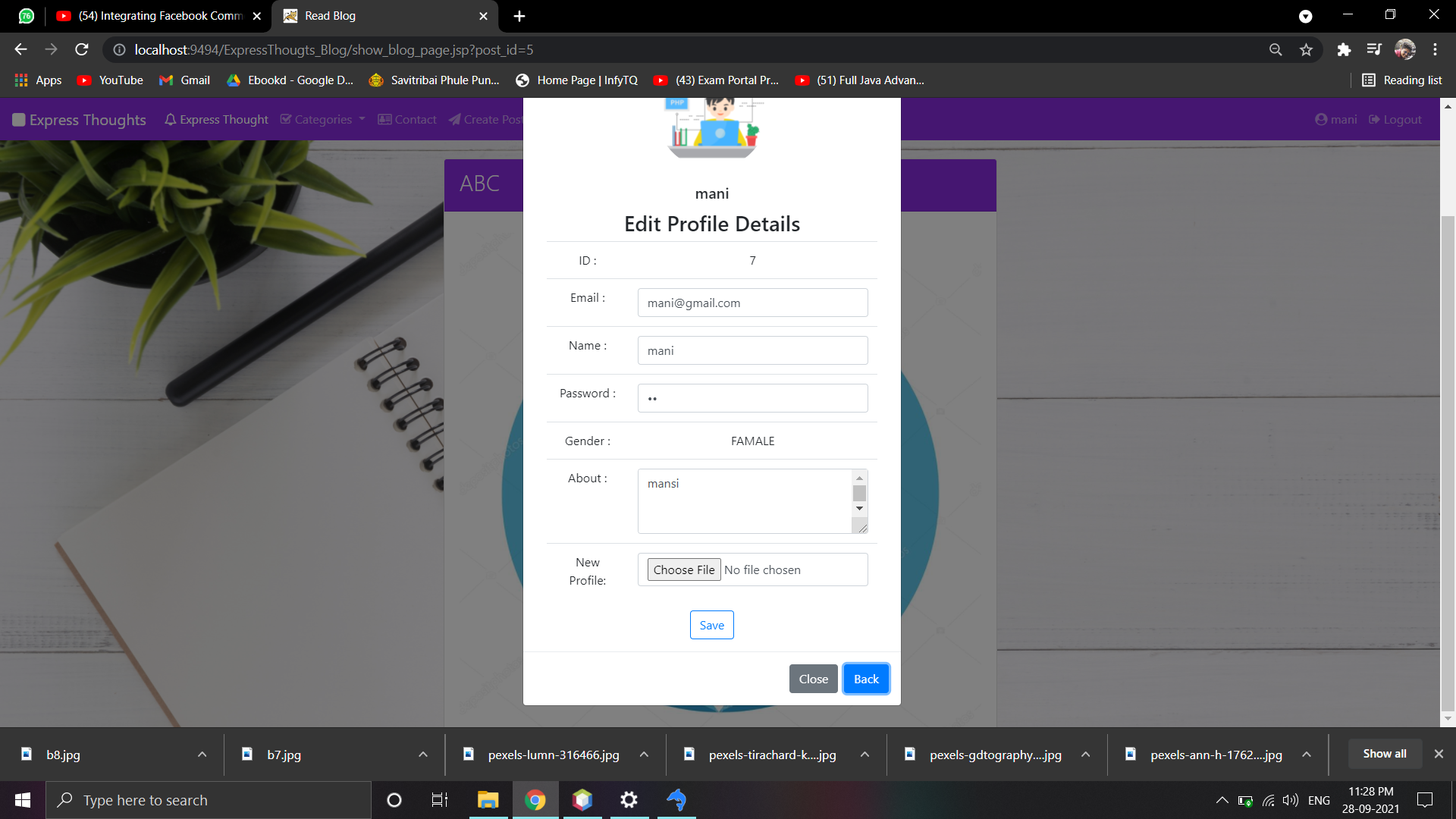Click the About textarea scroll down arrow

(859, 509)
